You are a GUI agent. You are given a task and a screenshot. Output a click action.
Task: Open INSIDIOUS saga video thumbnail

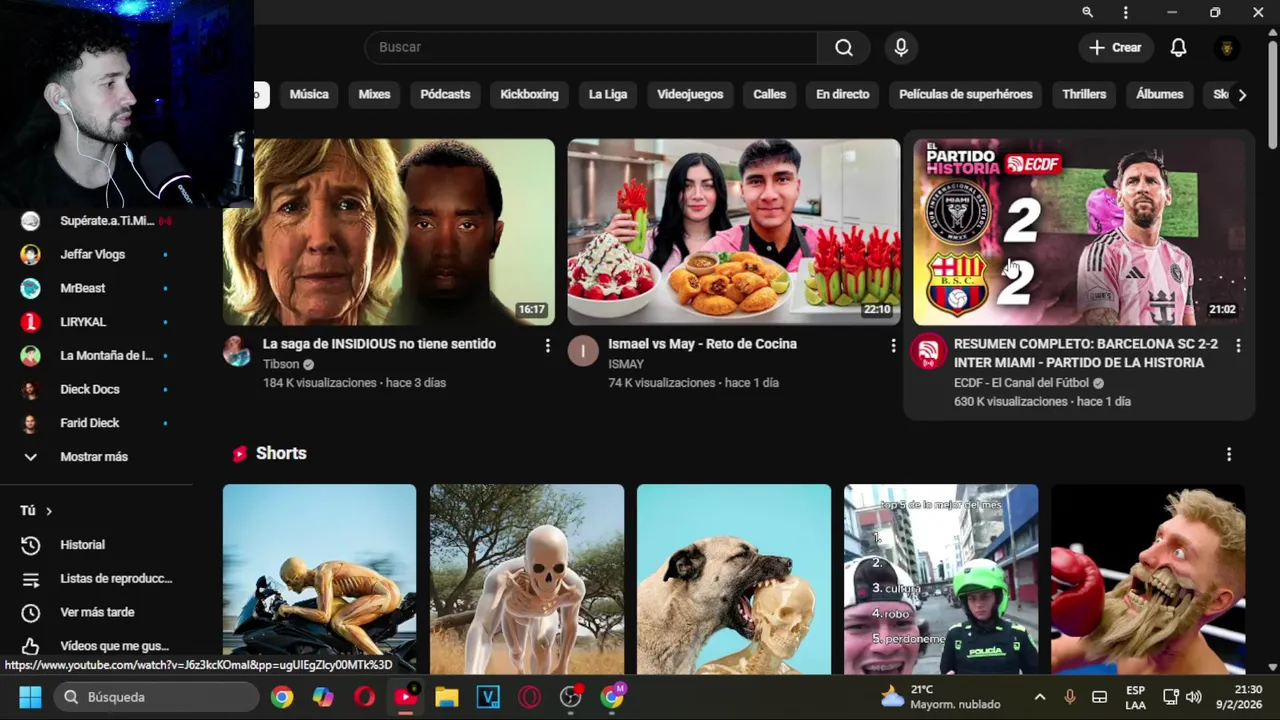point(388,232)
